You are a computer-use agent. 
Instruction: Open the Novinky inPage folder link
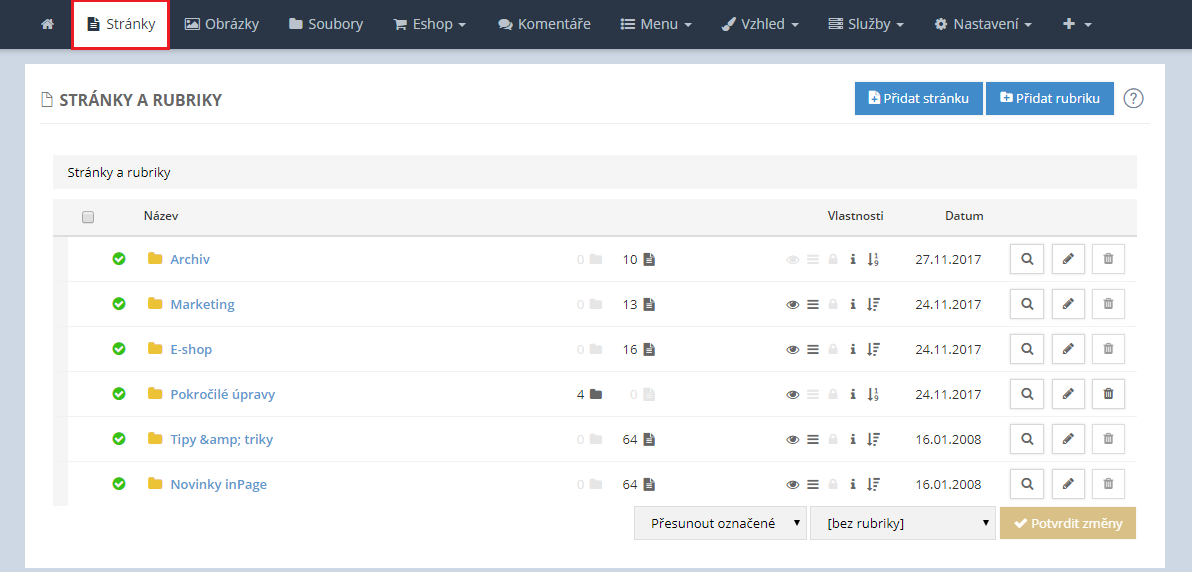218,484
